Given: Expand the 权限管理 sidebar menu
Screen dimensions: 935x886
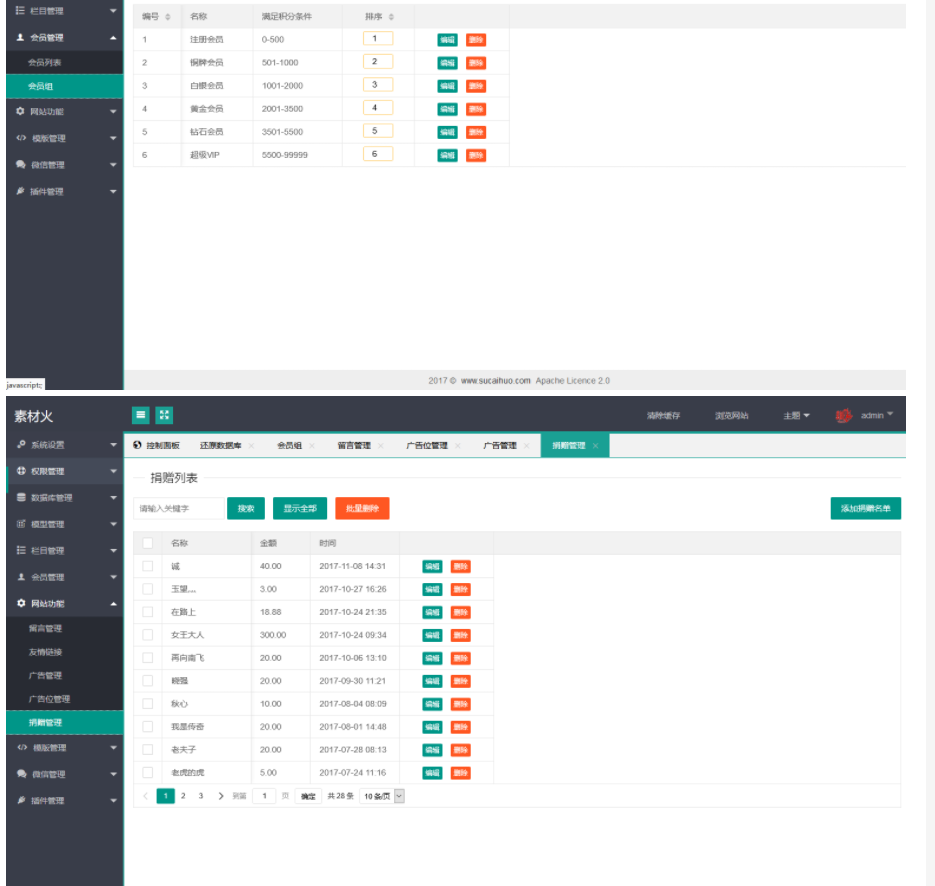Looking at the screenshot, I should [x=62, y=471].
